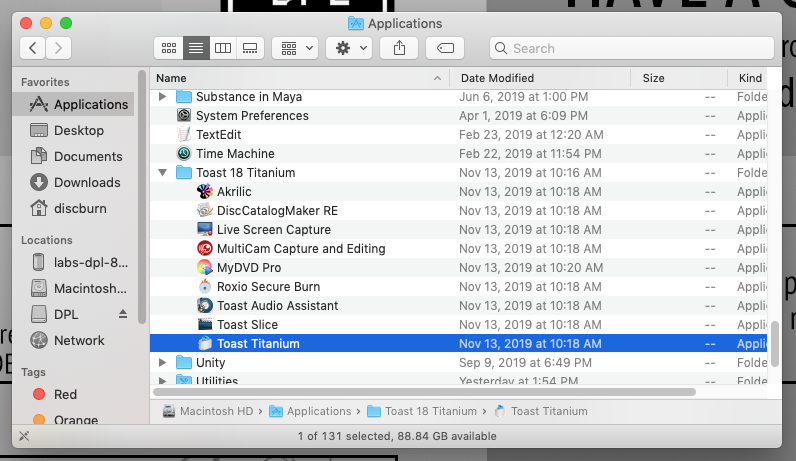This screenshot has height=461, width=796.
Task: Collapse the Toast 18 Titanium folder
Action: pyautogui.click(x=162, y=173)
